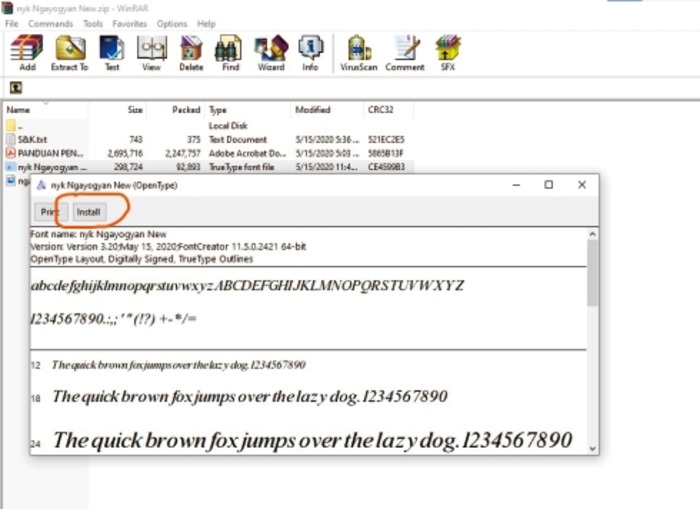Sort list by Size column header
The width and height of the screenshot is (700, 509).
coord(117,110)
